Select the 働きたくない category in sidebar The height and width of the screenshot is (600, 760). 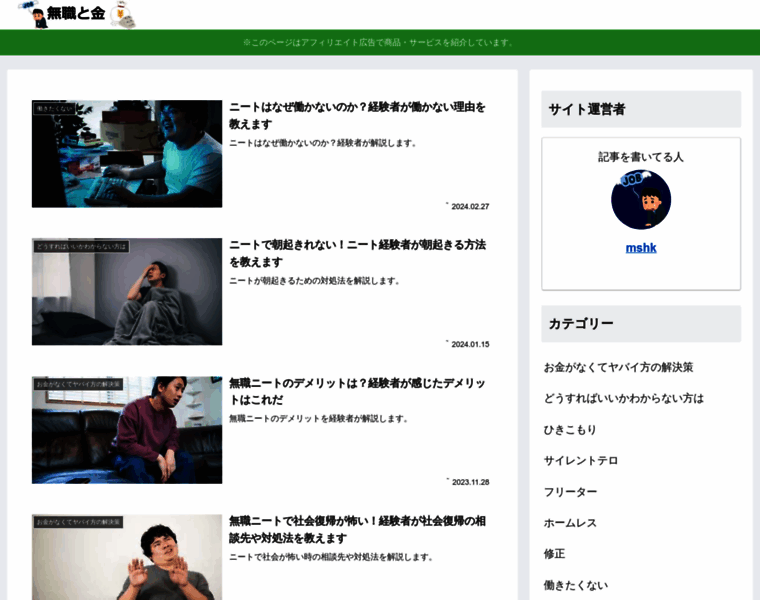pyautogui.click(x=575, y=585)
